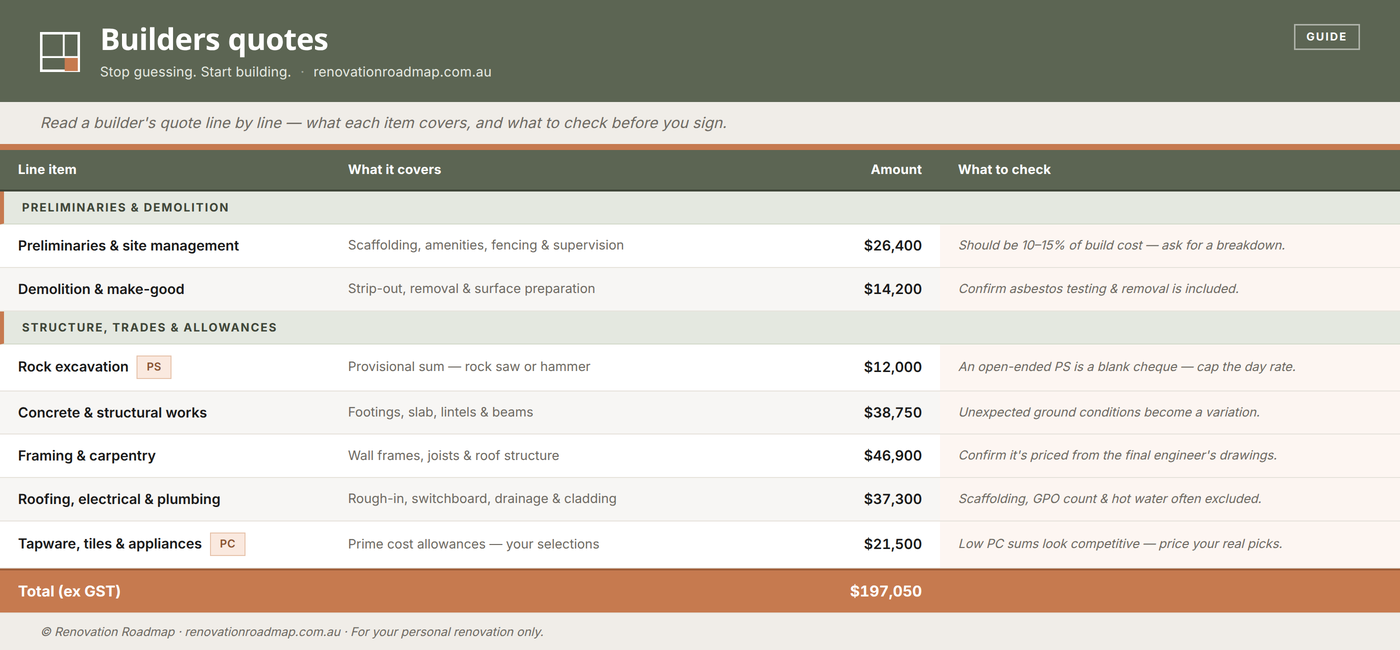Click the PC badge beside Tapware, tiles & appliances
This screenshot has width=1400, height=650.
click(x=227, y=544)
